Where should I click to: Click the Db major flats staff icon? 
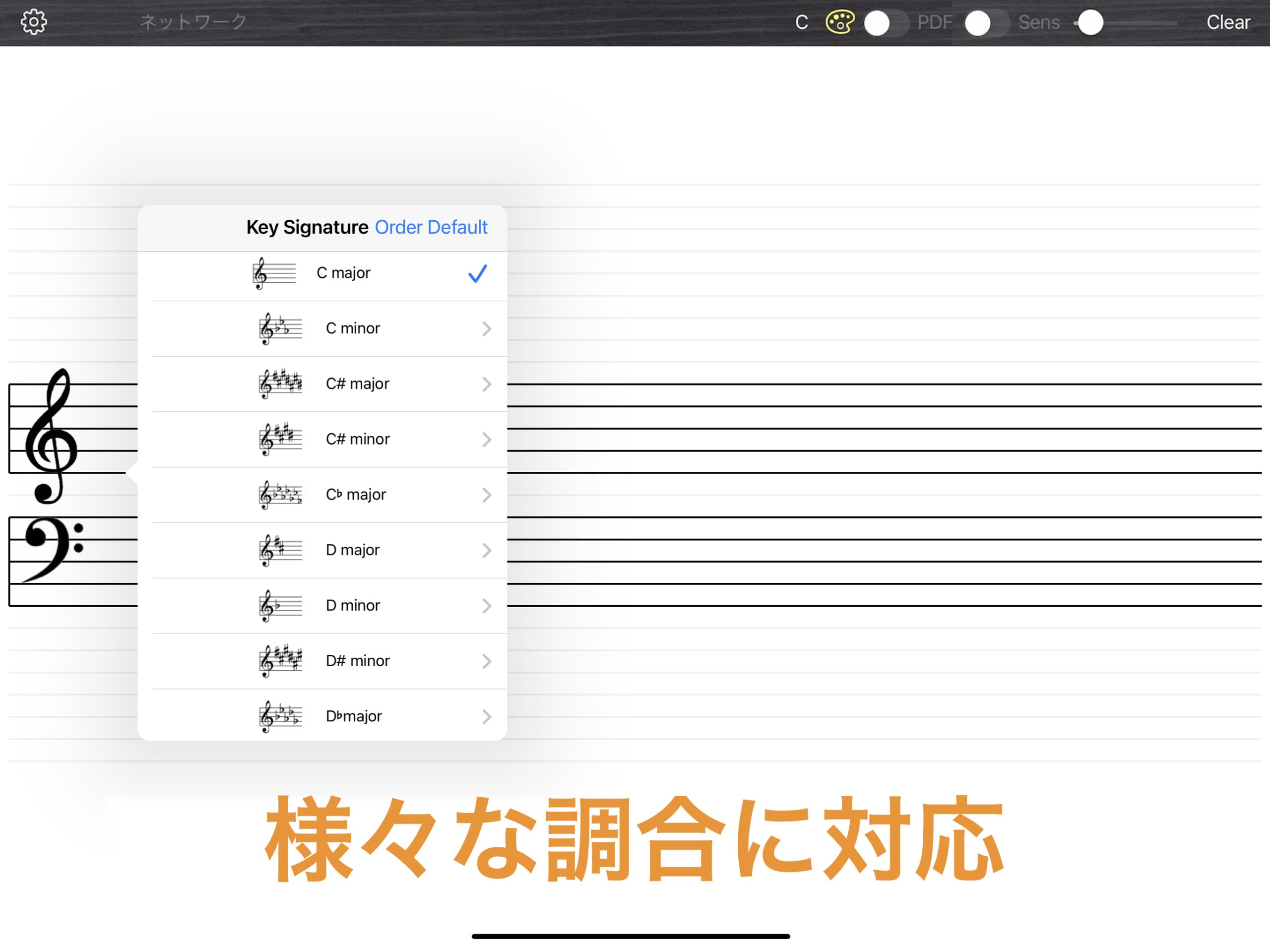click(x=280, y=716)
